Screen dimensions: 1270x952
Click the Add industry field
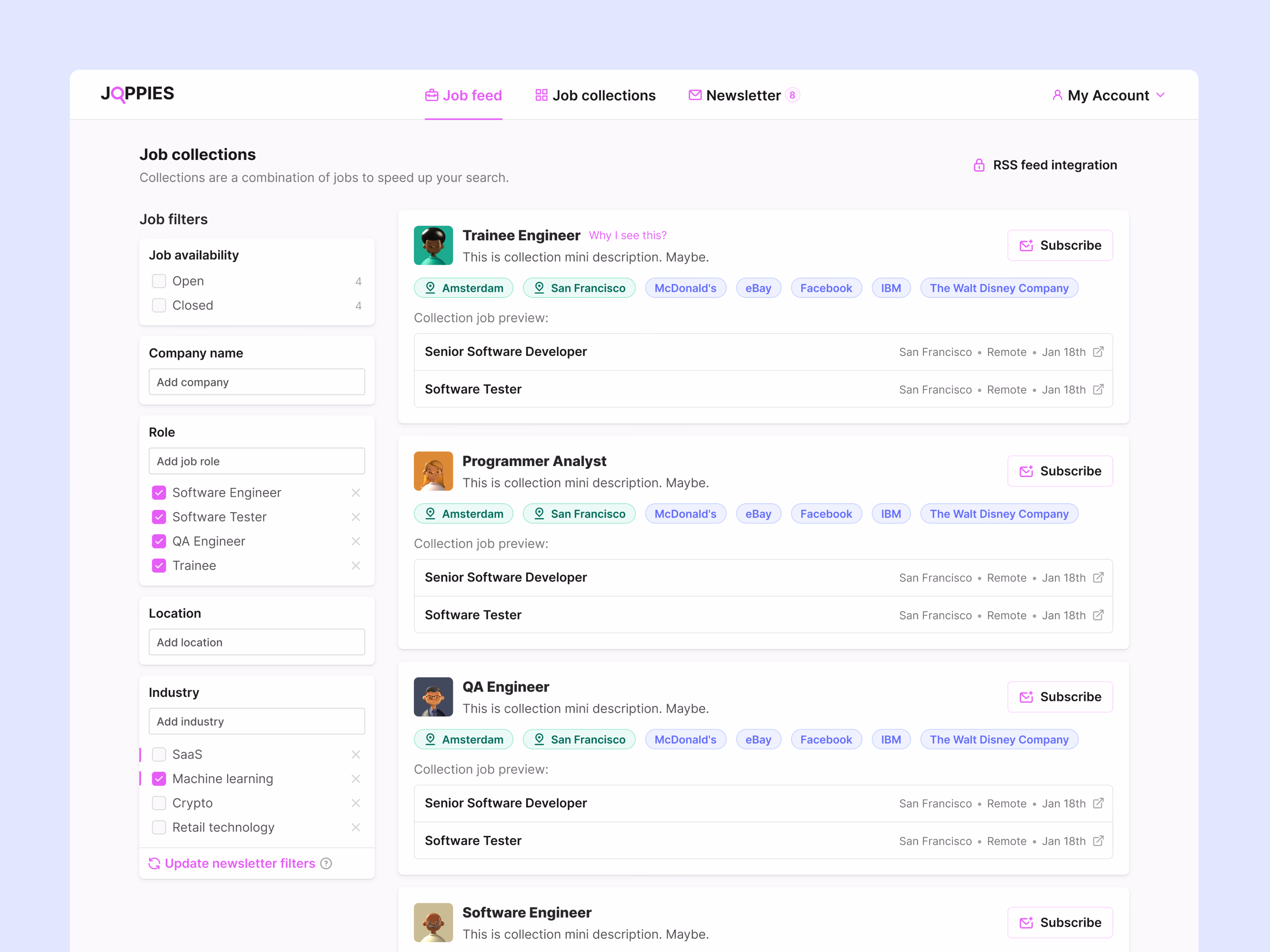(257, 721)
